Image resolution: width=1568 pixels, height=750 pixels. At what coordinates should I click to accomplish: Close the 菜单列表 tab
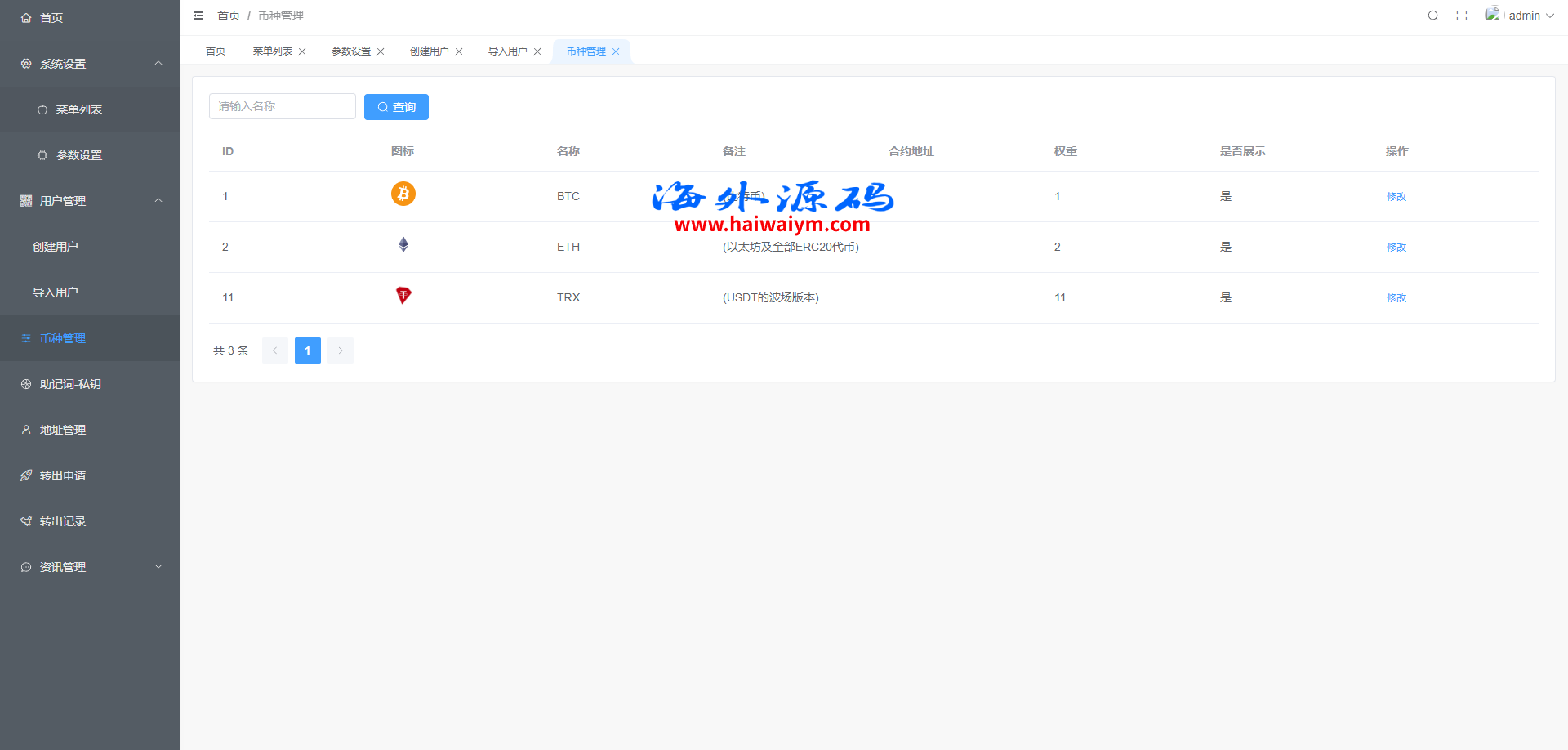[302, 51]
